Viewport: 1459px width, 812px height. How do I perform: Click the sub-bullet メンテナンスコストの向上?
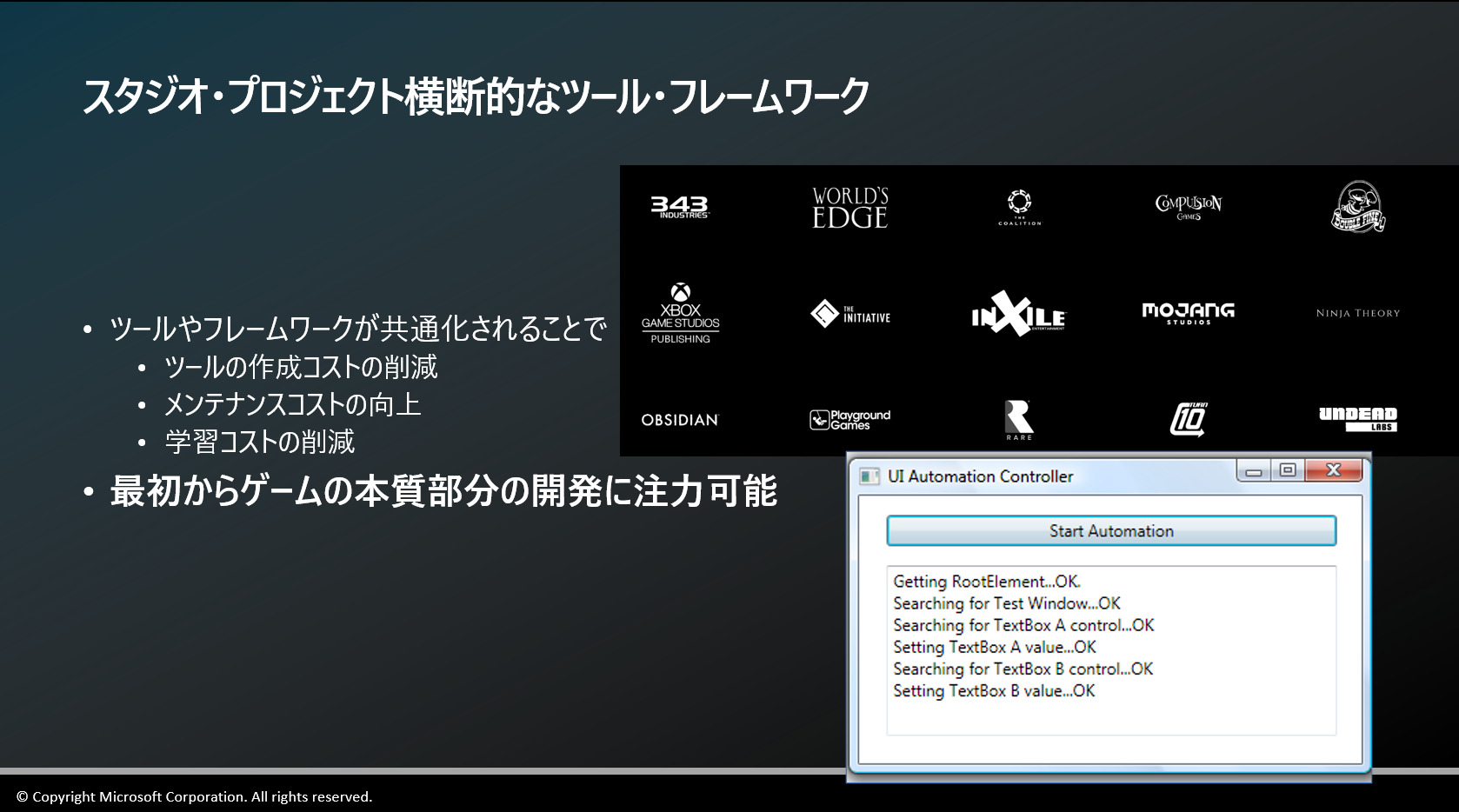293,404
